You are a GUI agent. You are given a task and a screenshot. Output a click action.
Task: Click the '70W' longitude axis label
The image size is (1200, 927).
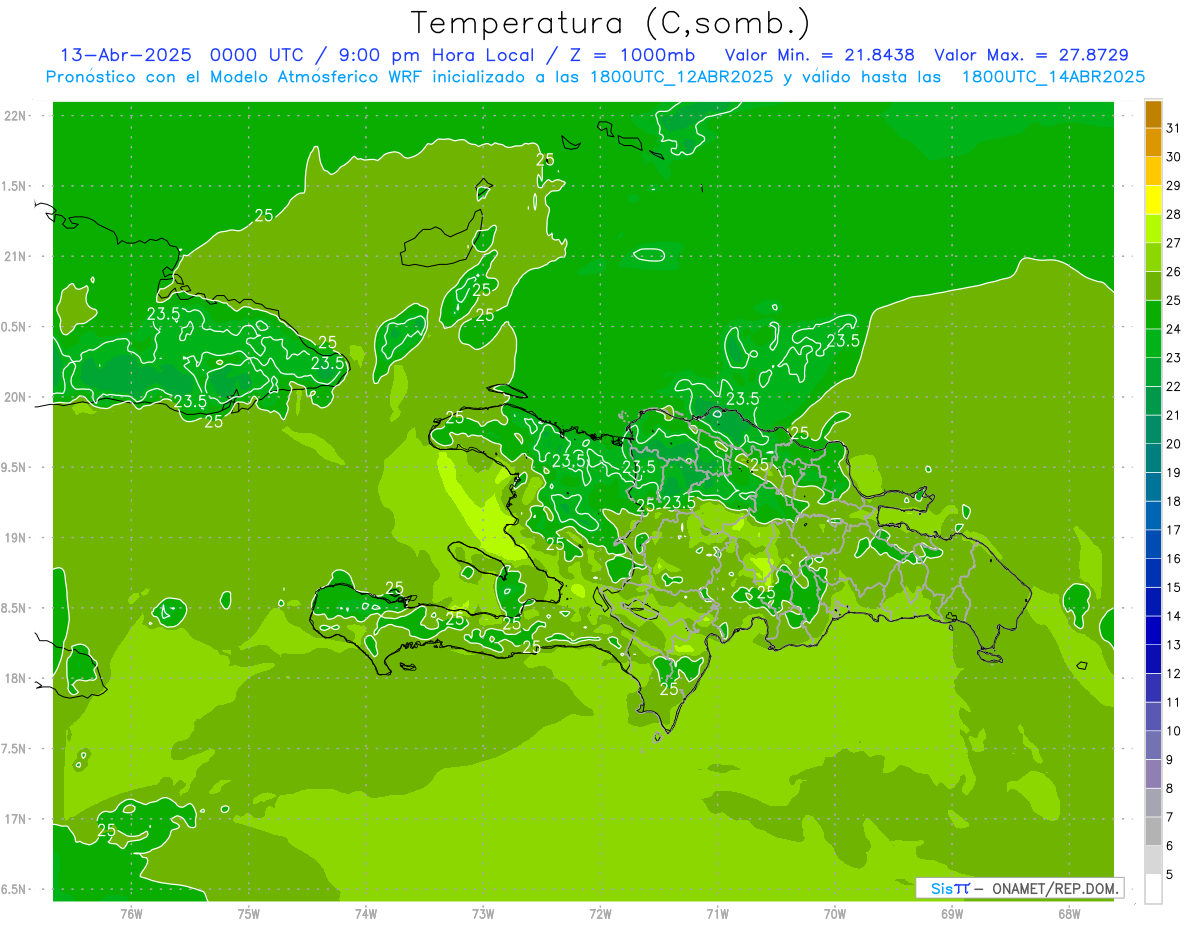pos(835,914)
